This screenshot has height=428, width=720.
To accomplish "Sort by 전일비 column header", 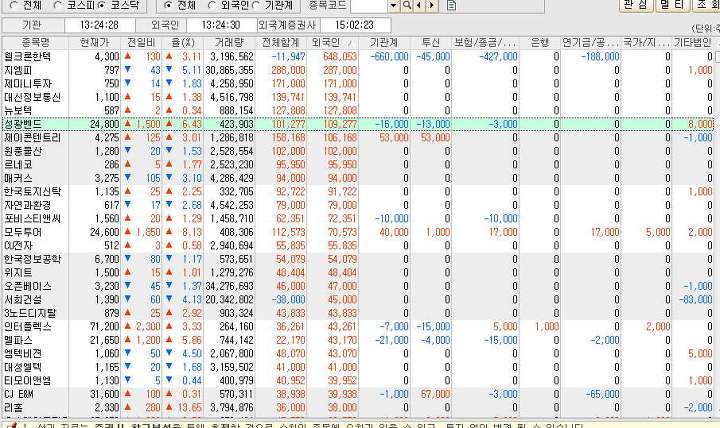I will pos(141,43).
